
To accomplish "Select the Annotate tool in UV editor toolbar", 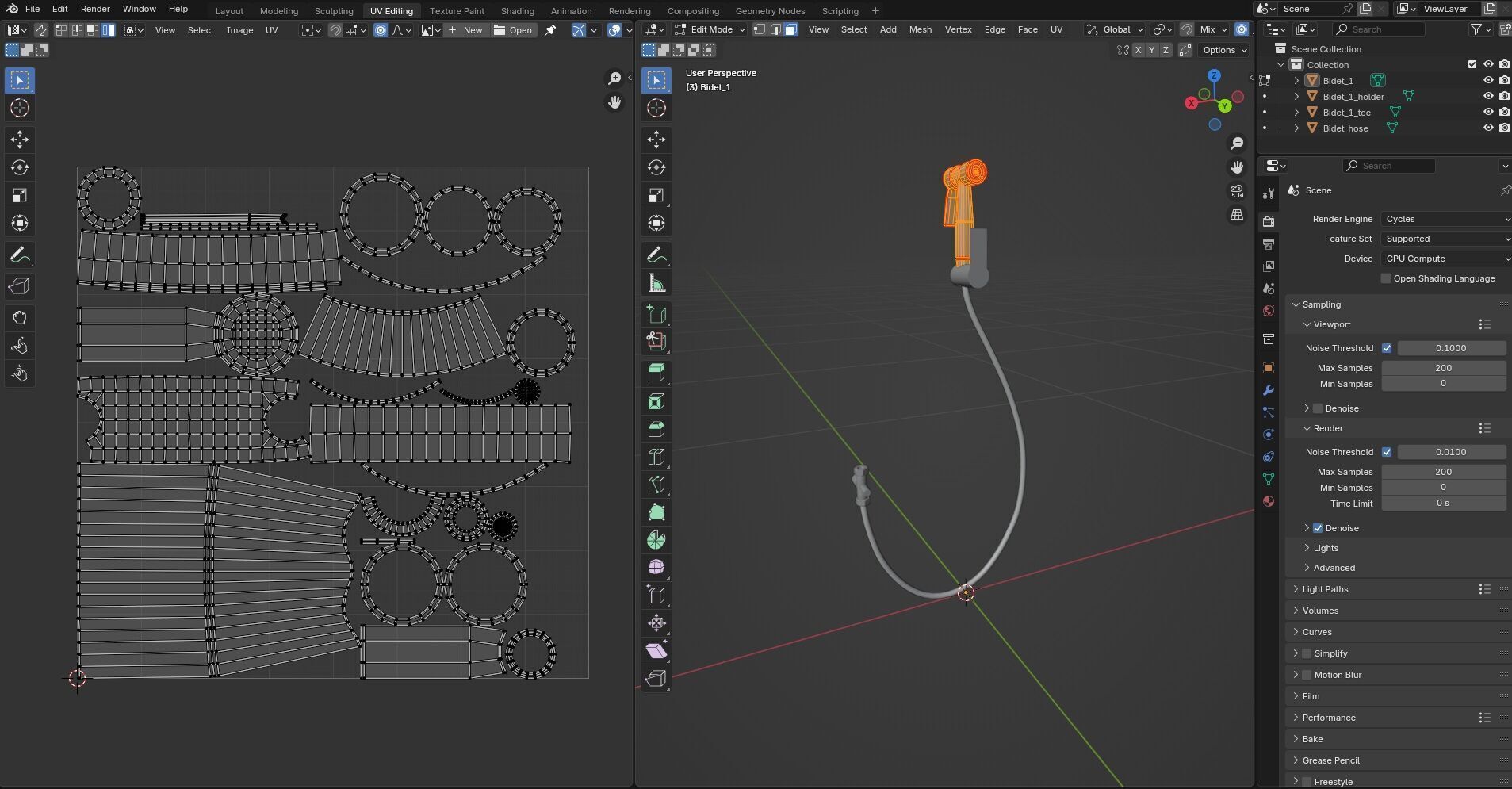I will coord(20,255).
